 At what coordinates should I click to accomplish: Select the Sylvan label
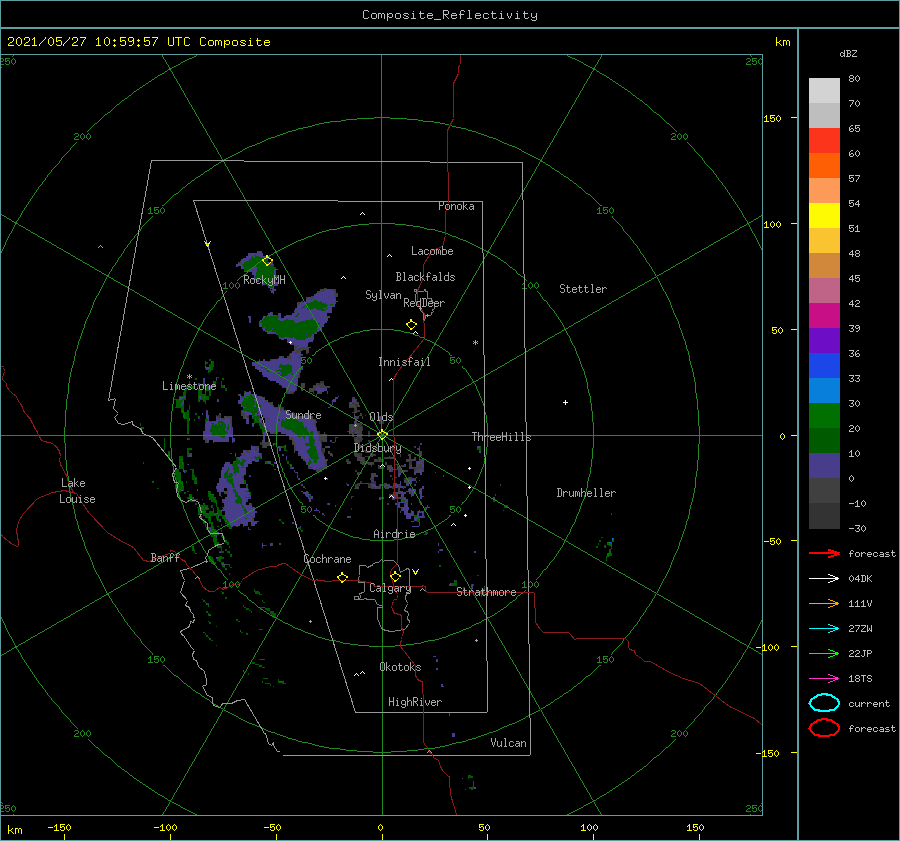click(383, 295)
